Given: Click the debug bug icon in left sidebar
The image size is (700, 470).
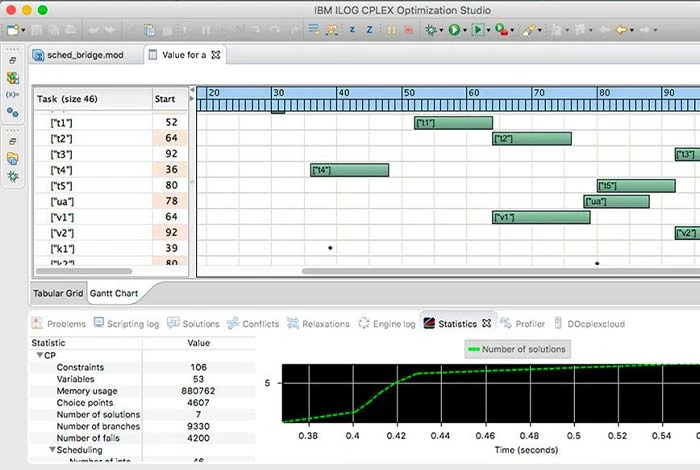Looking at the screenshot, I should [x=13, y=176].
